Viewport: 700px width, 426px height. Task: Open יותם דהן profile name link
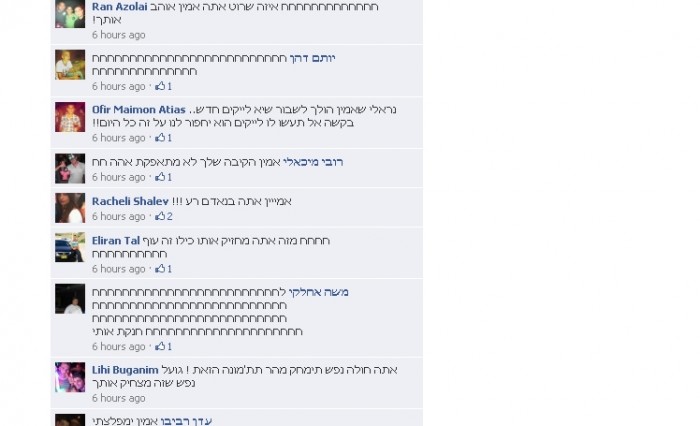tap(312, 58)
